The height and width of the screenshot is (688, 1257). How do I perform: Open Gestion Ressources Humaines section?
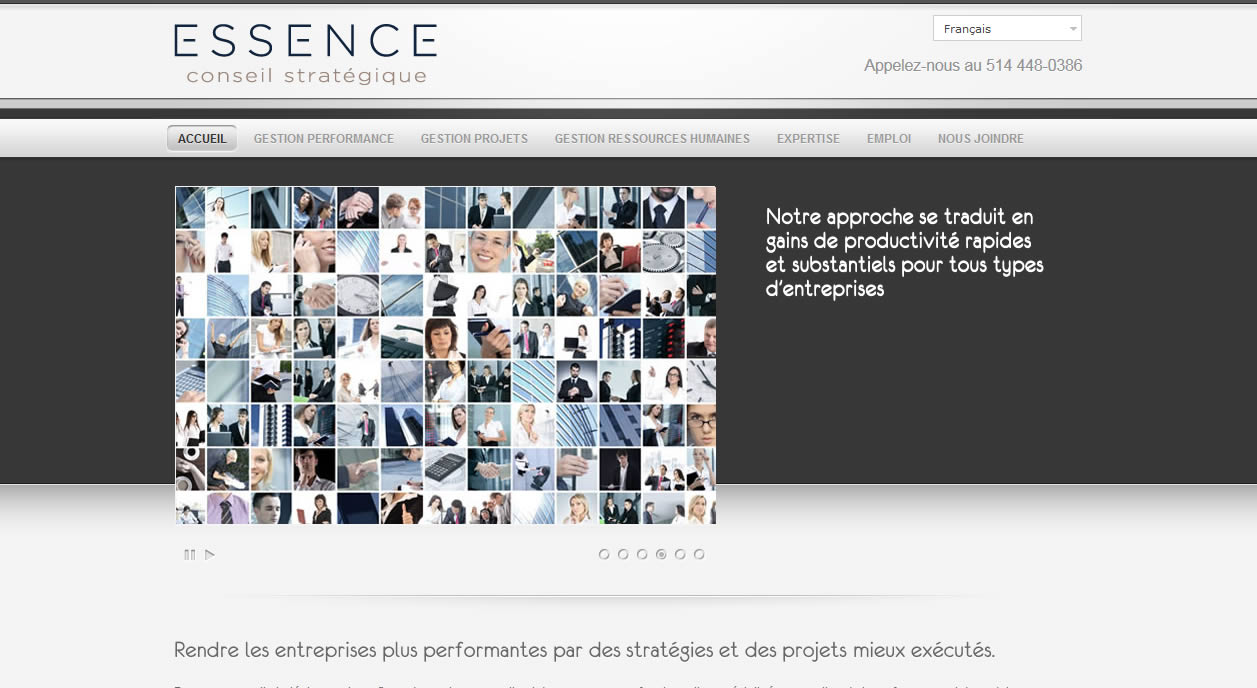(652, 139)
